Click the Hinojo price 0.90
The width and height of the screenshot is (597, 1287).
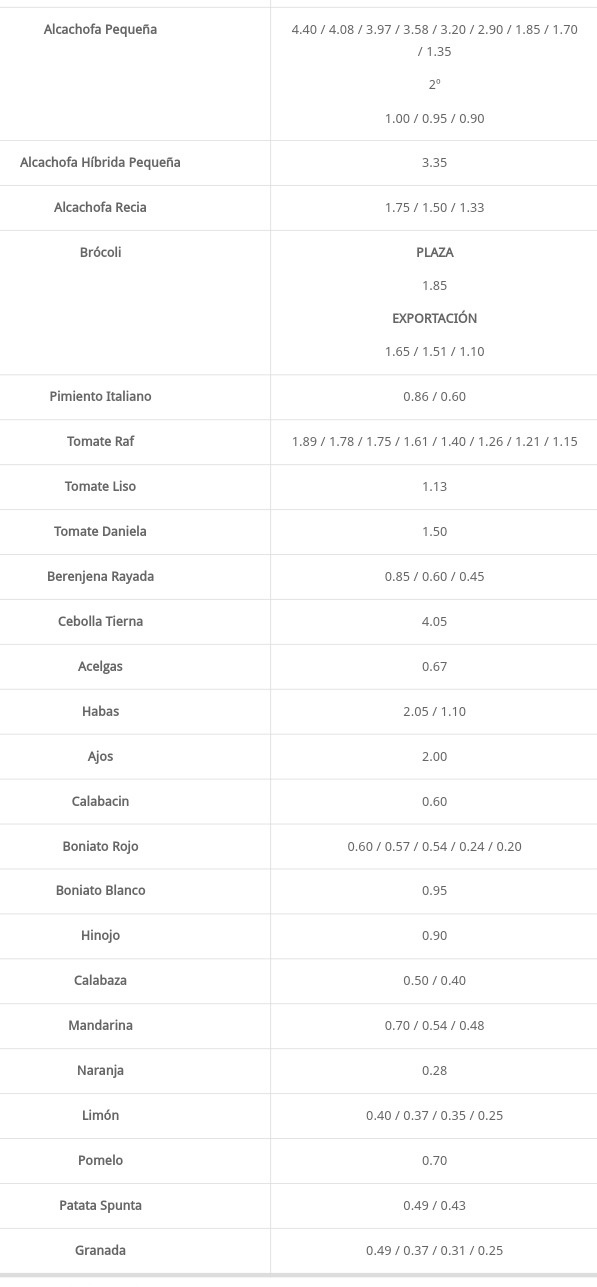[434, 935]
